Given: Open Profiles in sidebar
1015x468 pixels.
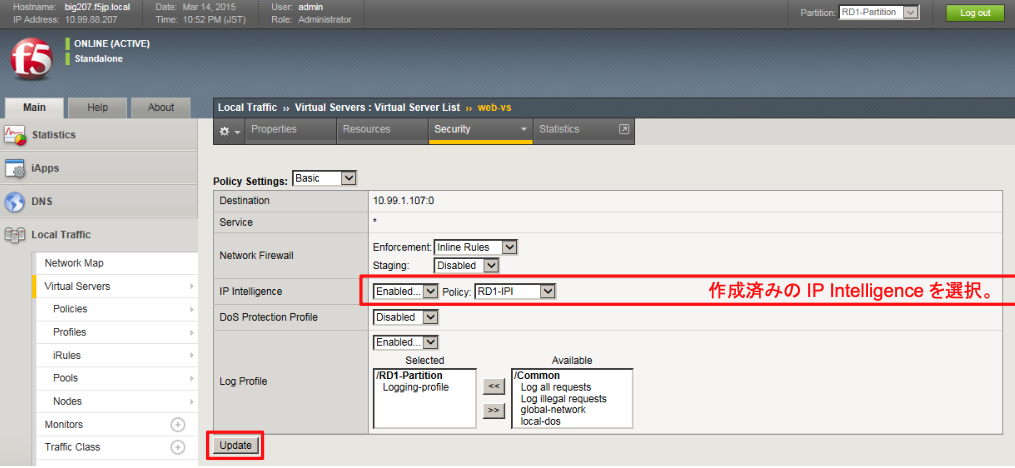Looking at the screenshot, I should point(69,333).
